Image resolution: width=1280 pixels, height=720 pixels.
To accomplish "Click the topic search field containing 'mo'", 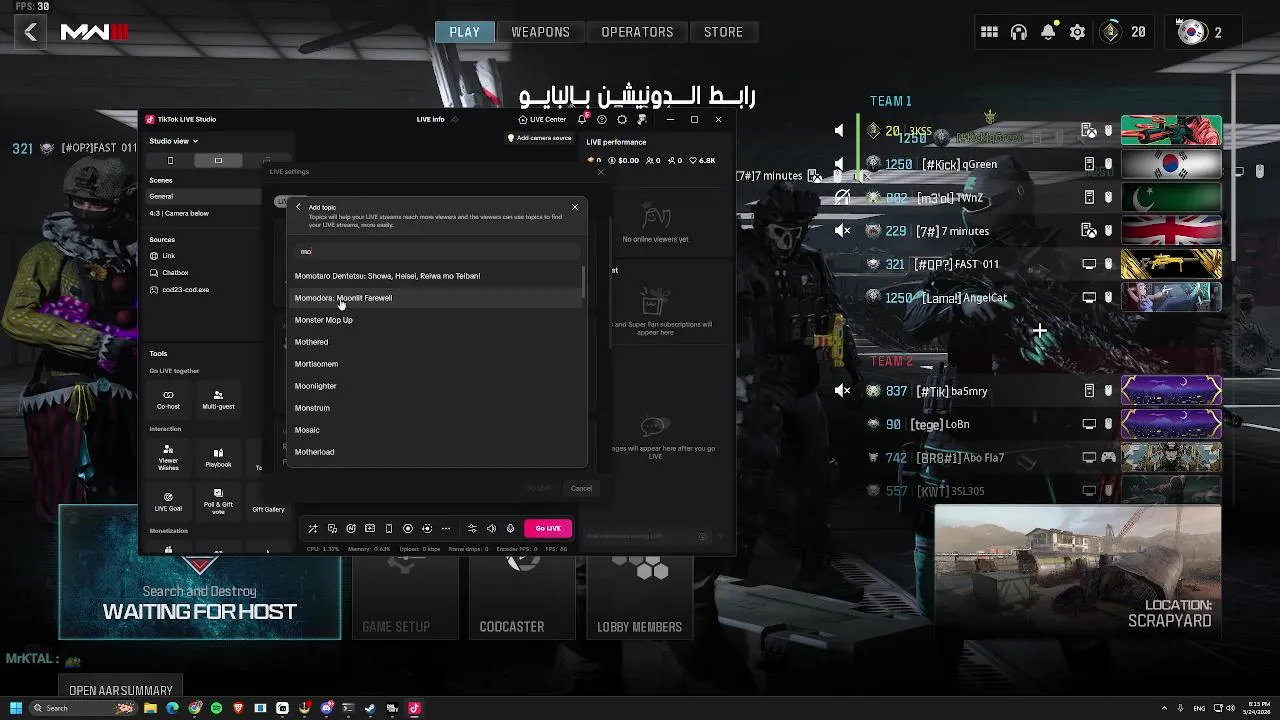I will (437, 251).
